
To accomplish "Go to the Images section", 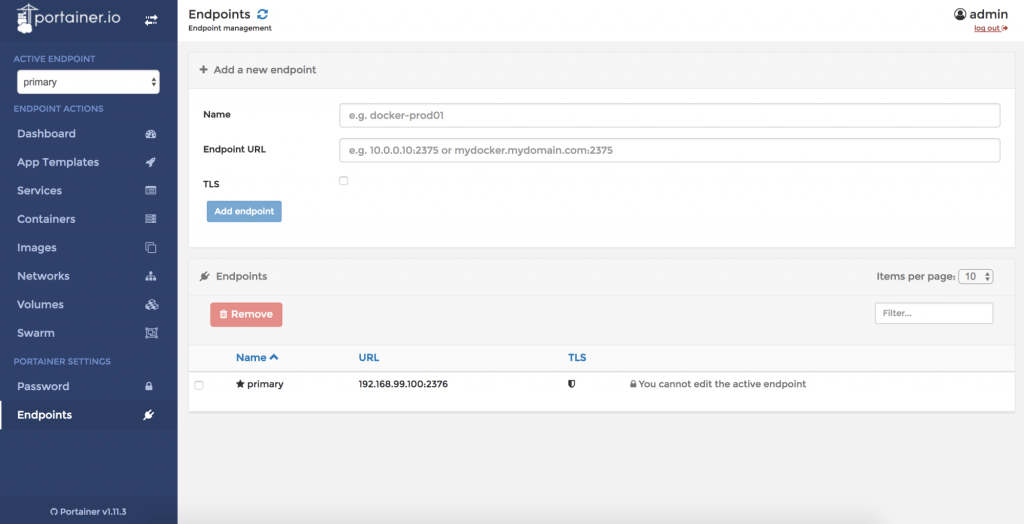I will 37,248.
